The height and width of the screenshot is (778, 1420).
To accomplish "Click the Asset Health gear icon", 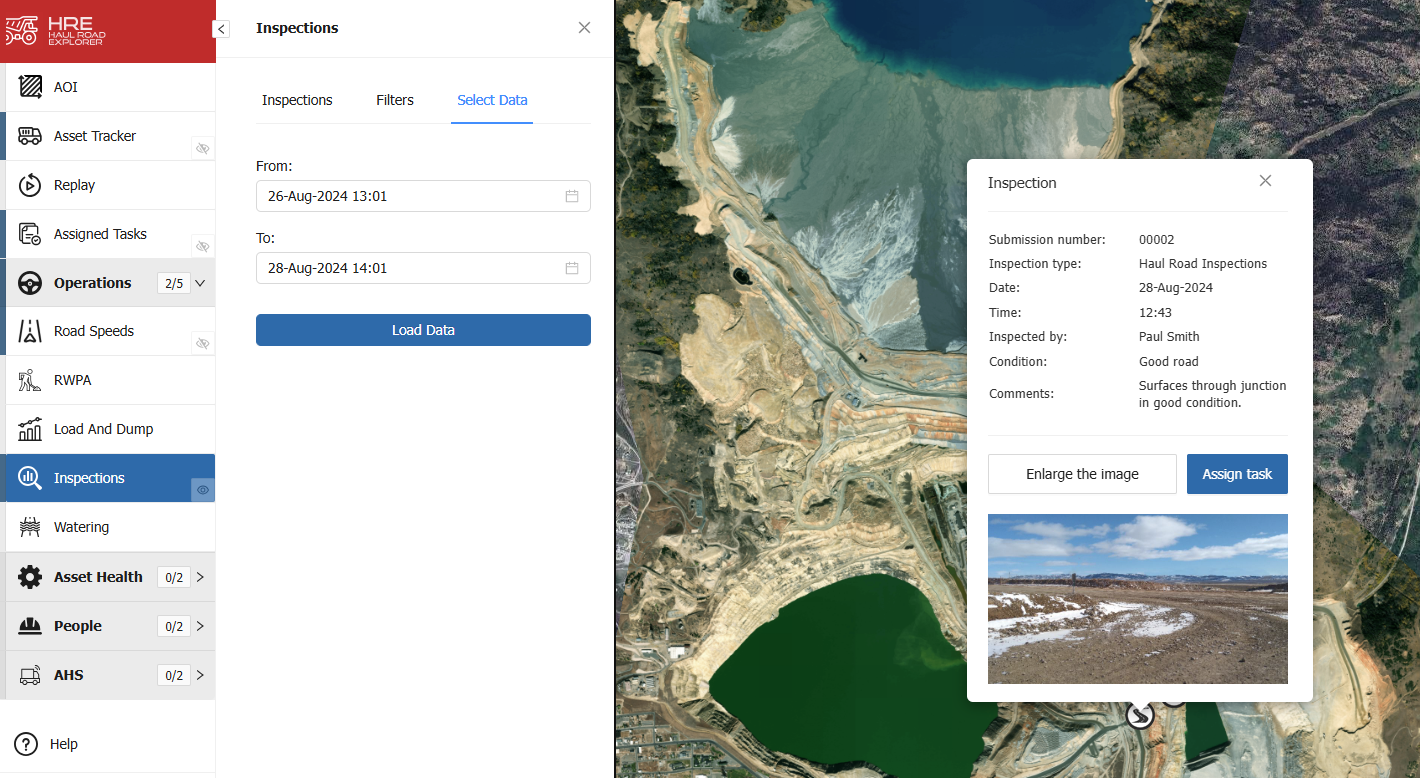I will click(x=30, y=577).
